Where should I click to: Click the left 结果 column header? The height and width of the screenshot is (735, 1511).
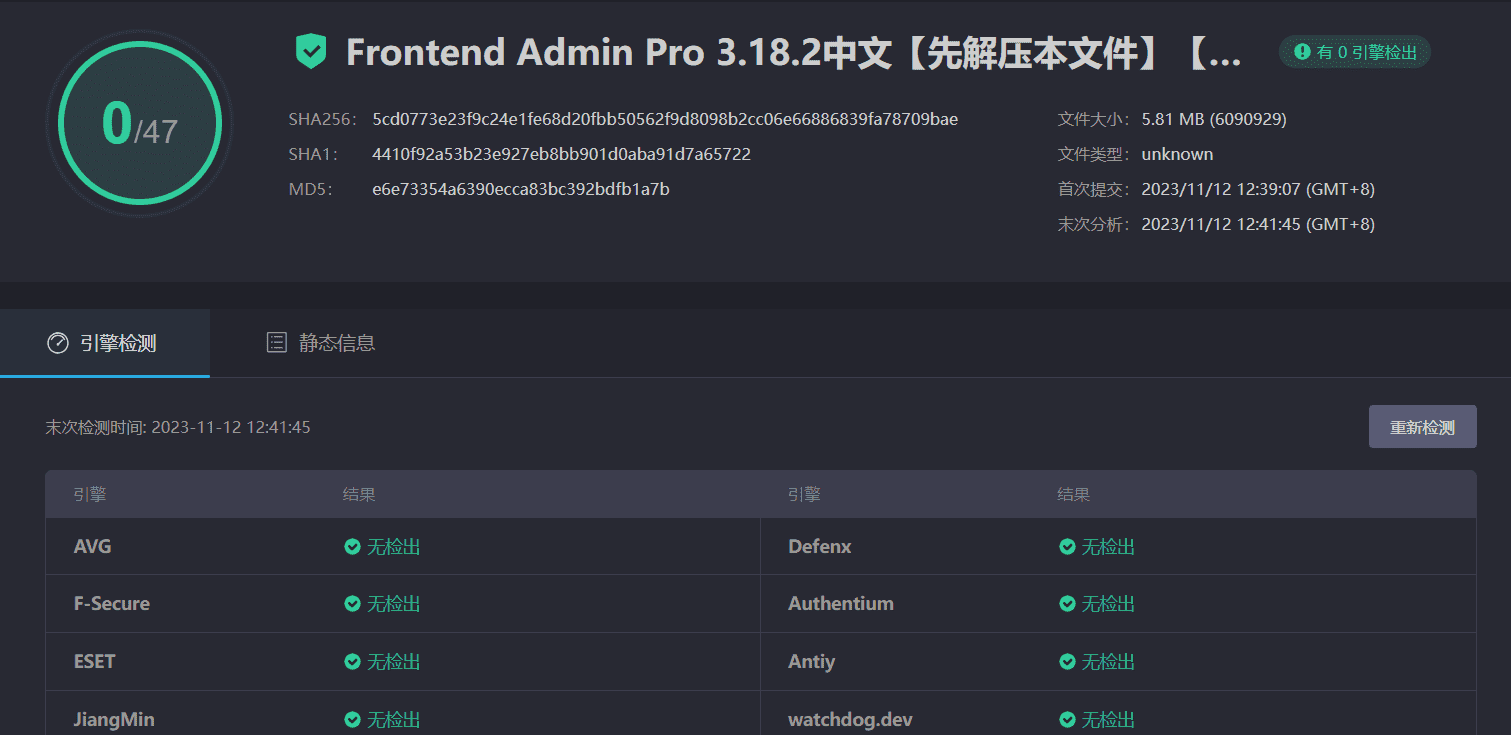359,494
